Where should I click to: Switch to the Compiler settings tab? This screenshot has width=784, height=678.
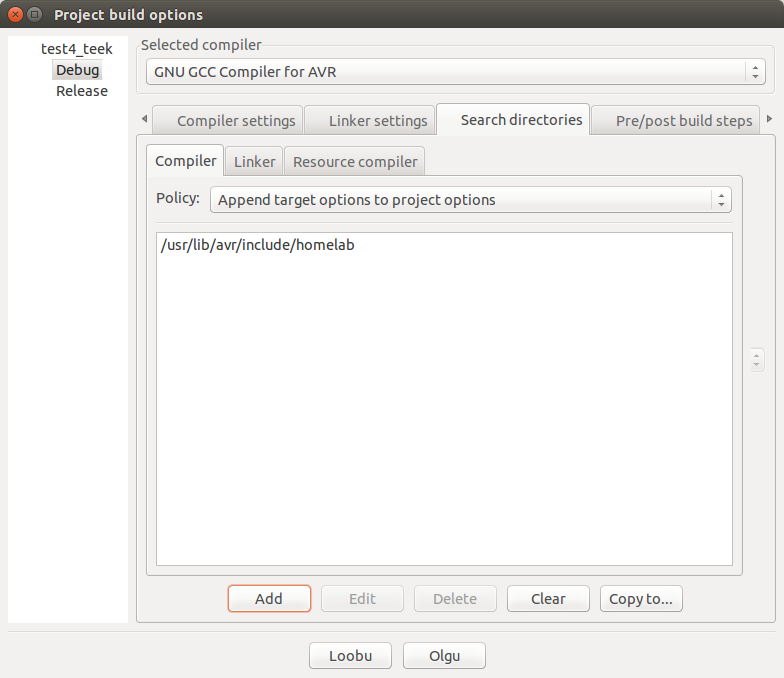click(x=236, y=121)
